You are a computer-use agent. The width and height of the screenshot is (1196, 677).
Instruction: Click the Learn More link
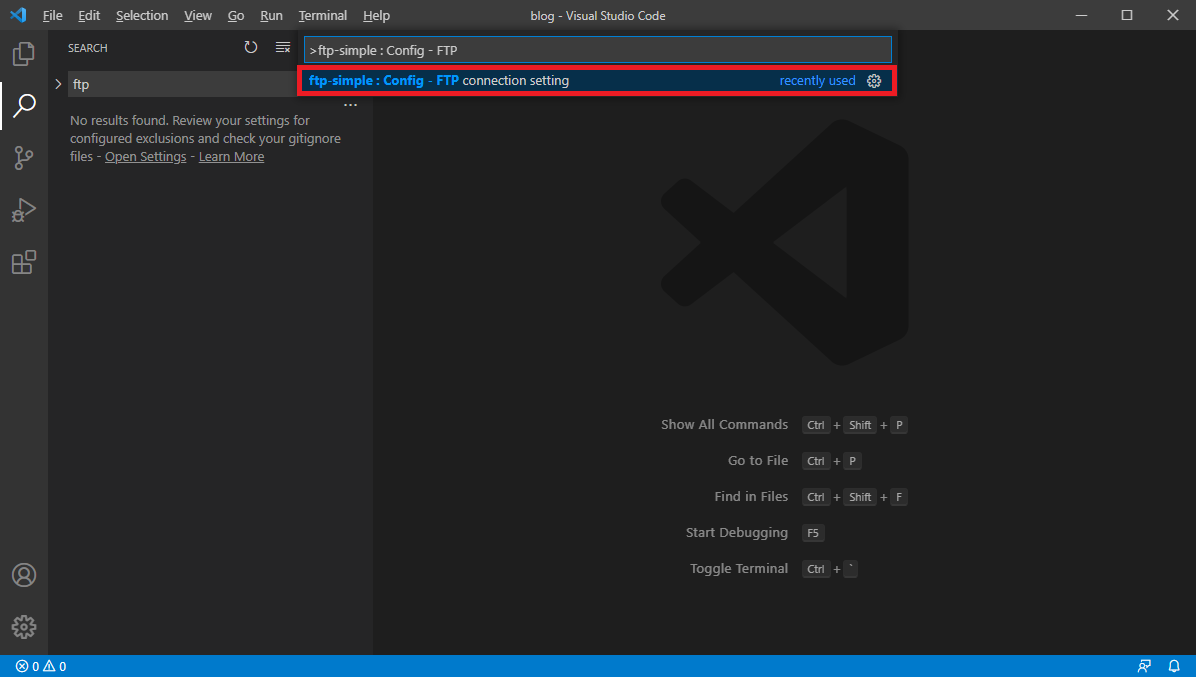pos(231,156)
